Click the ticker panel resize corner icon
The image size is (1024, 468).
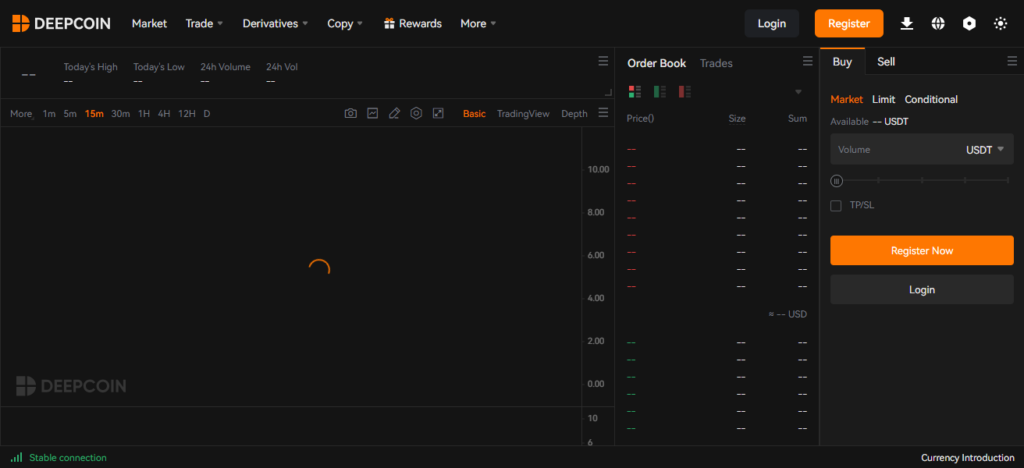(x=609, y=93)
